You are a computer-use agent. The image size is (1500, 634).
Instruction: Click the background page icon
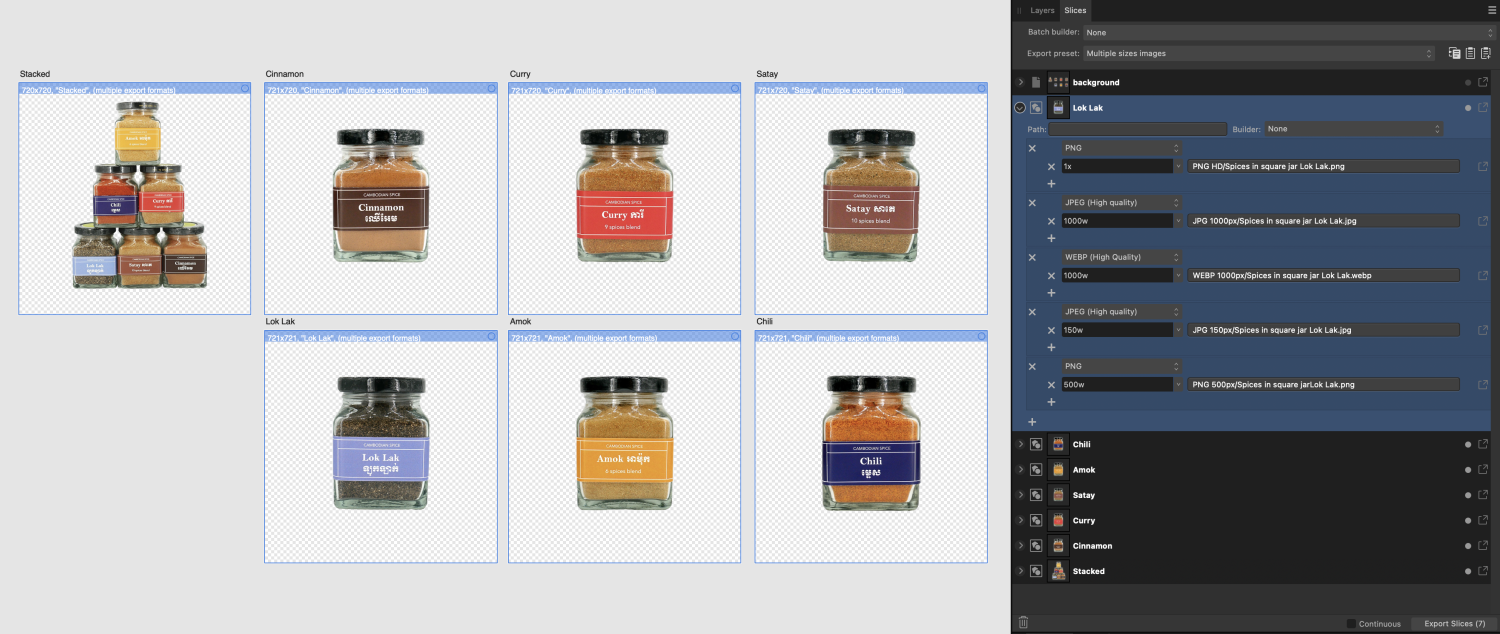coord(1037,82)
